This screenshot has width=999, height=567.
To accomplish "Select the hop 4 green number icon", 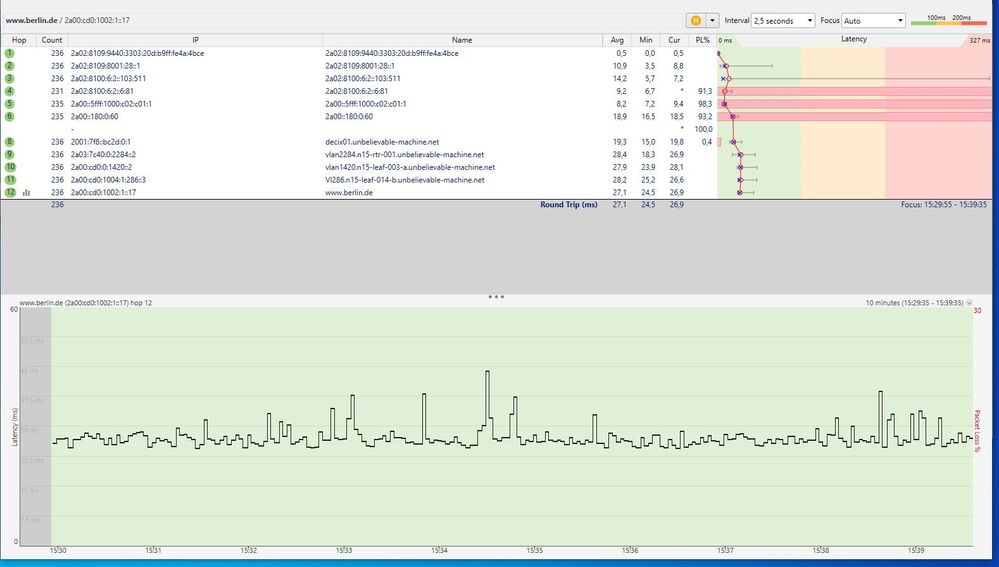I will [x=10, y=91].
